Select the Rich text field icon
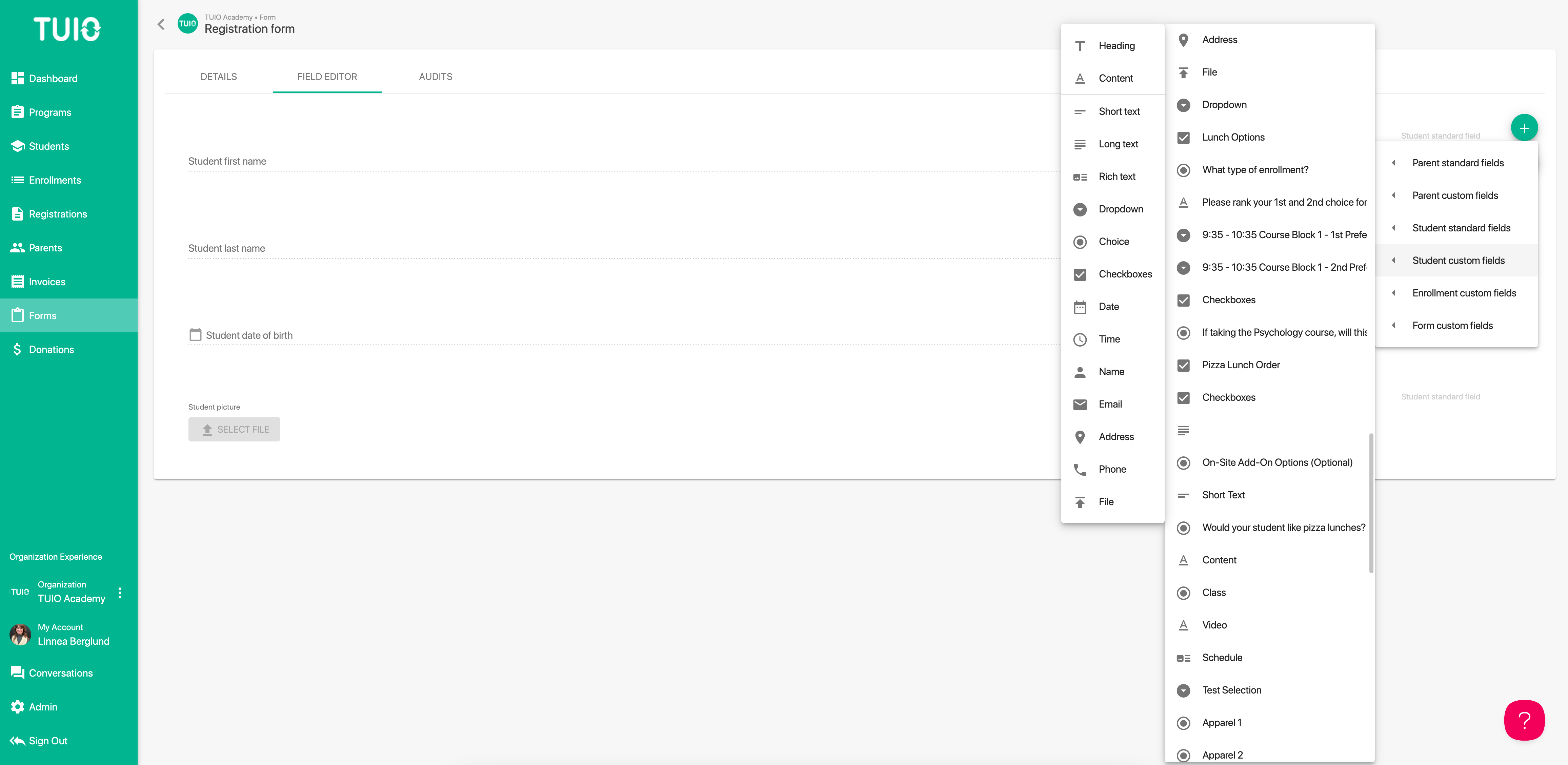1568x765 pixels. [x=1080, y=177]
